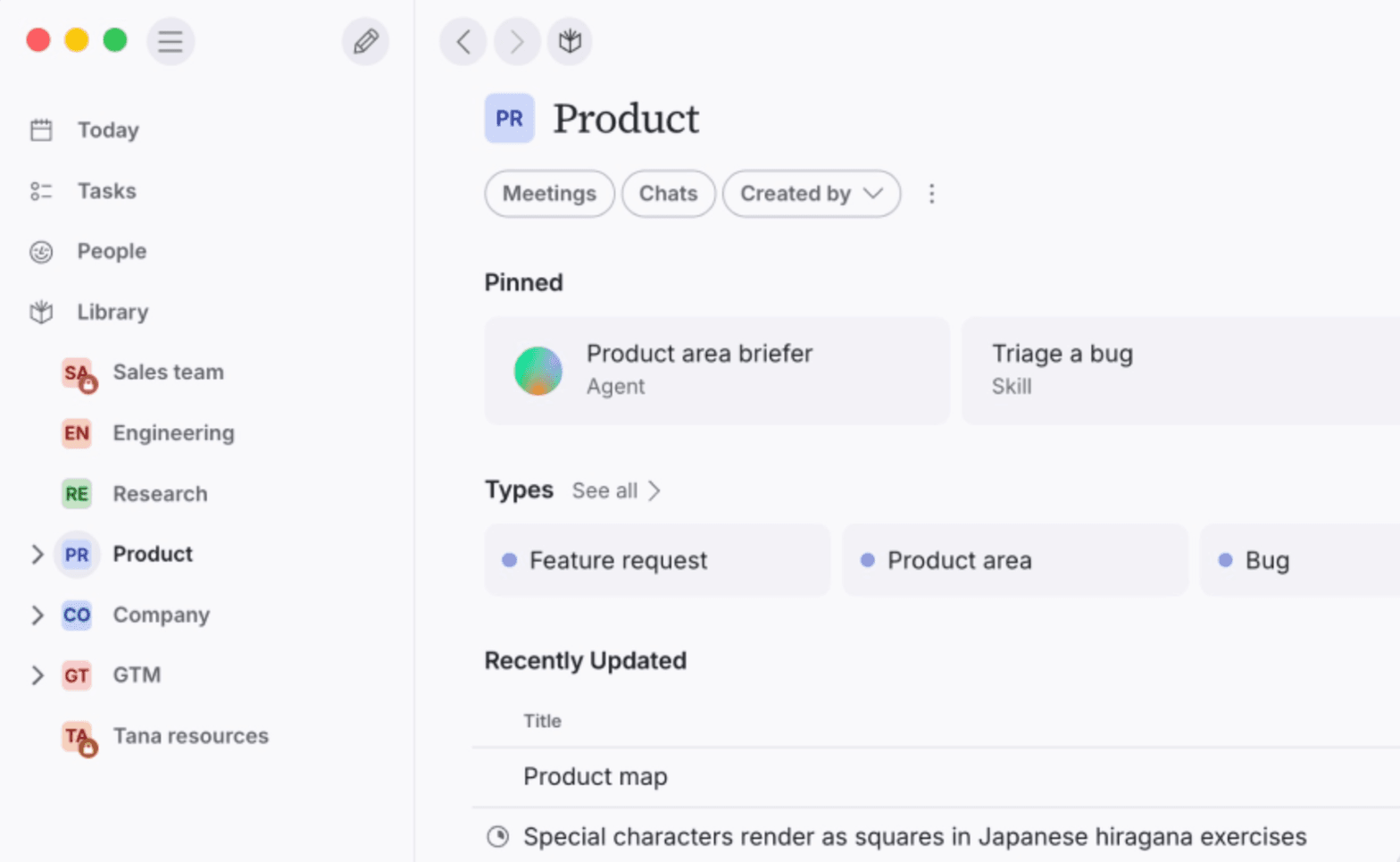
Task: Click the library book icon in top toolbar
Action: click(x=570, y=41)
